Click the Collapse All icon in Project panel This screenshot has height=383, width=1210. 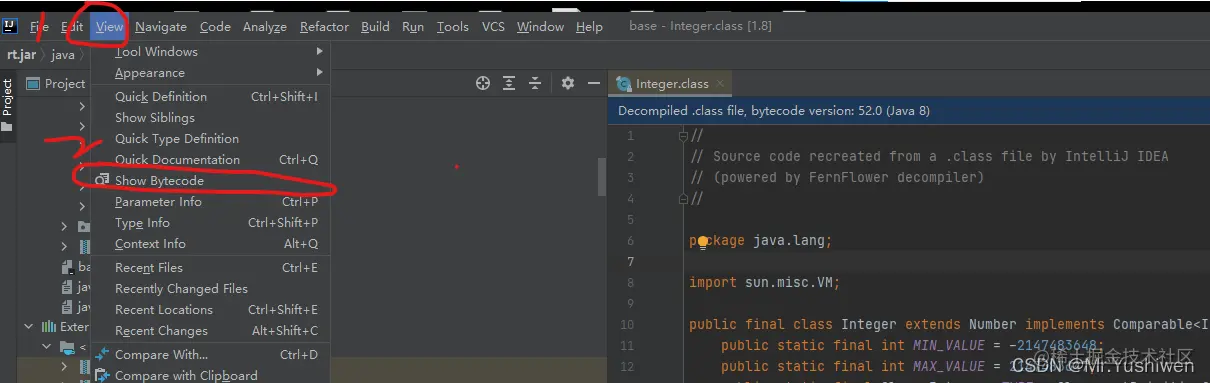[x=535, y=84]
